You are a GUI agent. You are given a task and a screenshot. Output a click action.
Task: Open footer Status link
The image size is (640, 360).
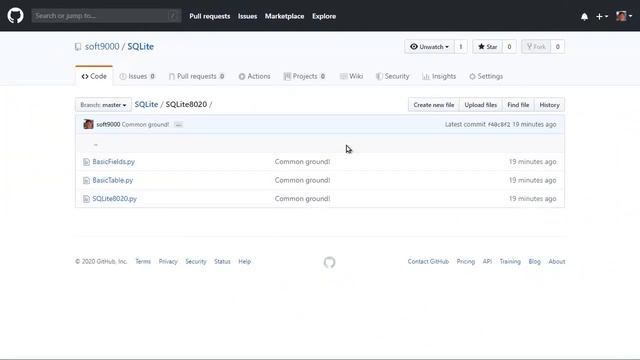222,262
